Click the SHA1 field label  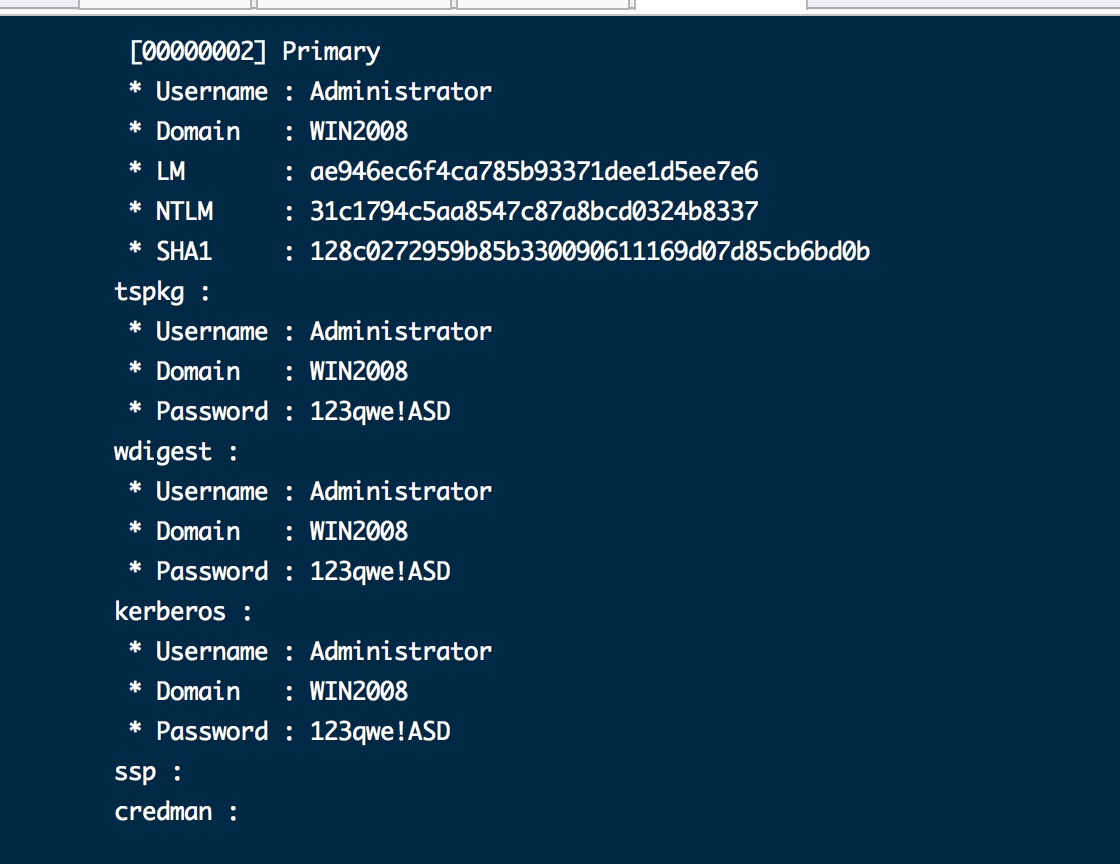tap(184, 251)
